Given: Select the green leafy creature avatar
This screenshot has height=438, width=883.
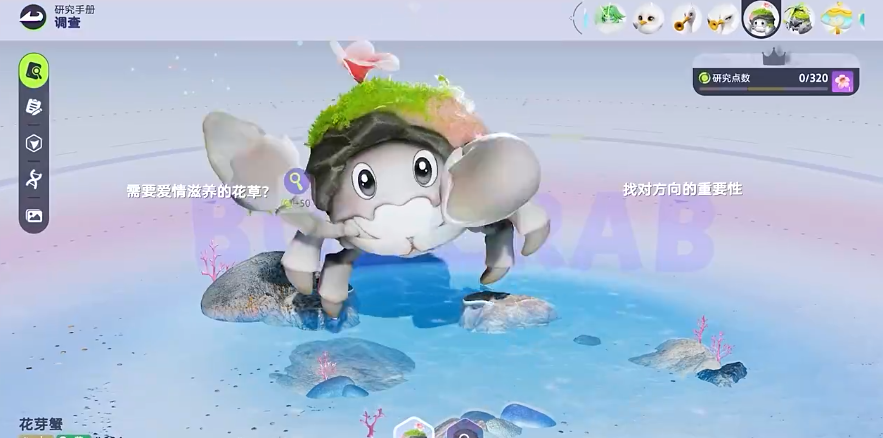Looking at the screenshot, I should pos(610,18).
